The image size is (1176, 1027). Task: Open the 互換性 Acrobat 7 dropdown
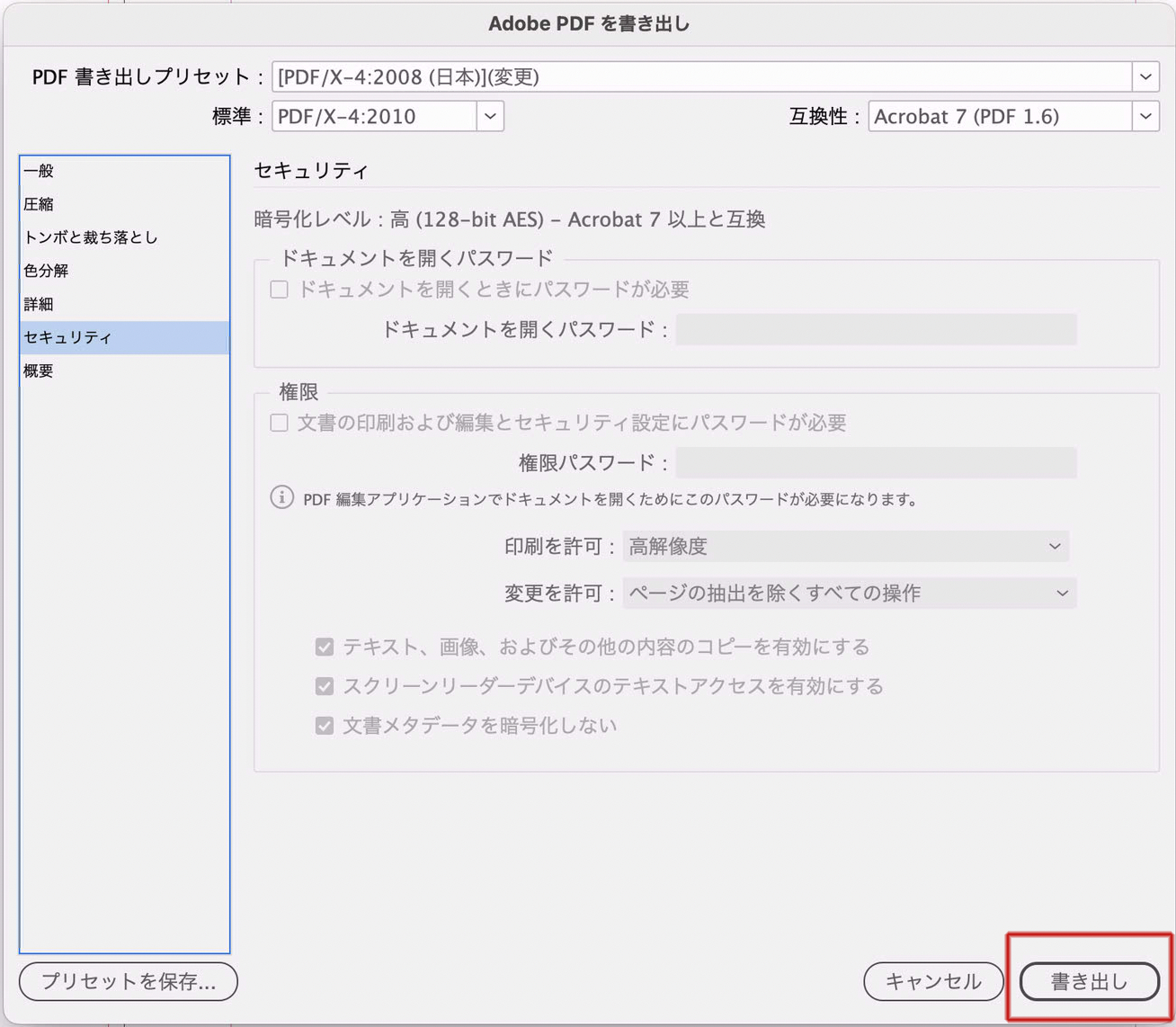[x=1145, y=116]
